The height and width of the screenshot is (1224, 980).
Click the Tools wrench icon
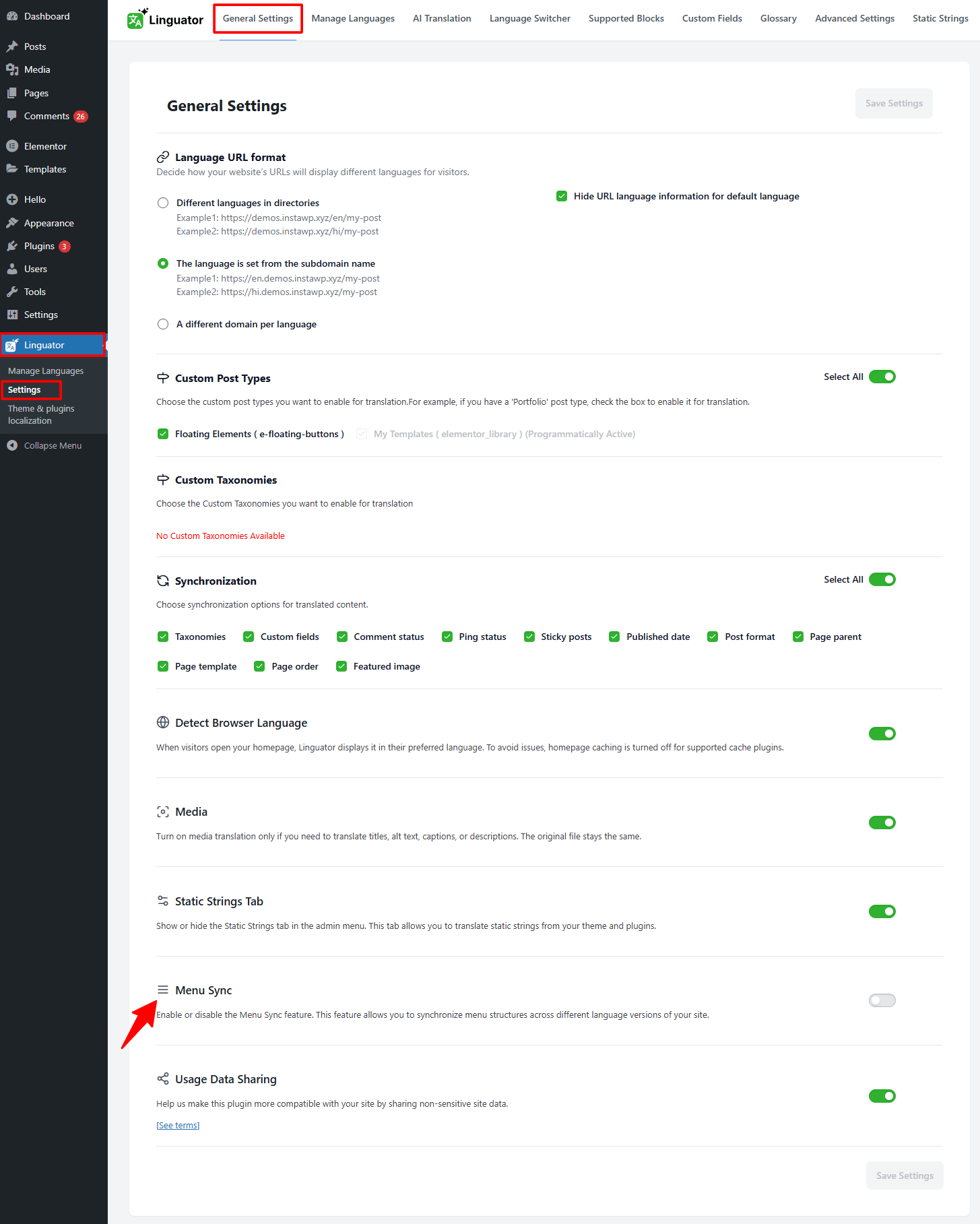(x=12, y=292)
